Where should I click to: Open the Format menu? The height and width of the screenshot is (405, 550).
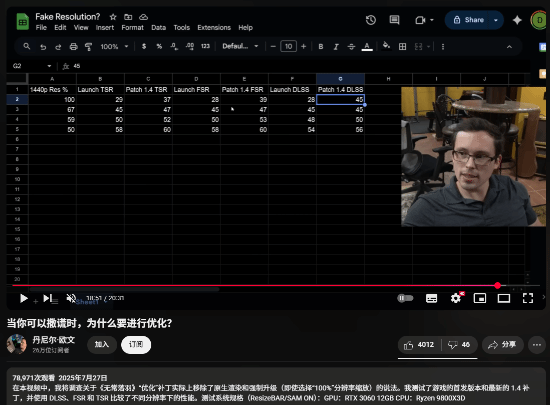tap(132, 27)
